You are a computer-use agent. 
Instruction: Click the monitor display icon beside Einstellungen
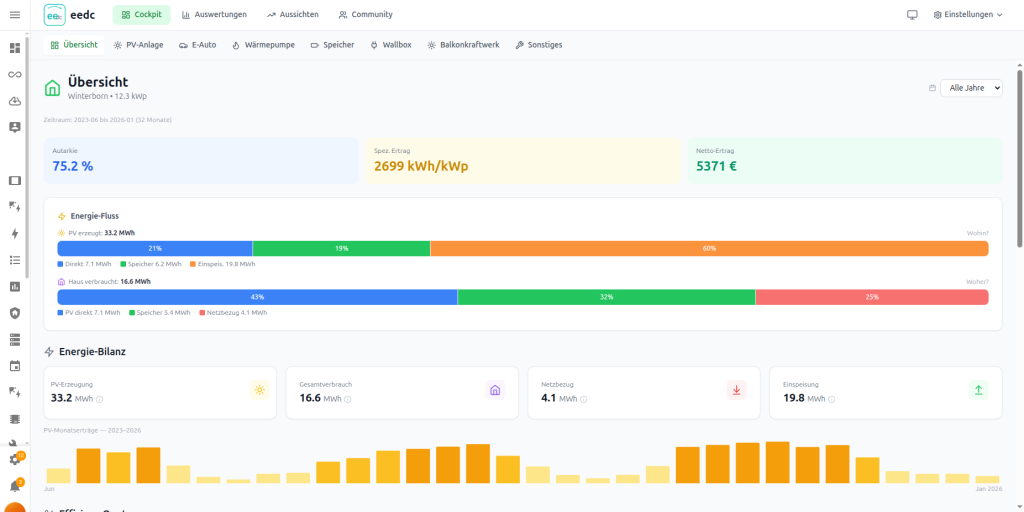pos(911,15)
